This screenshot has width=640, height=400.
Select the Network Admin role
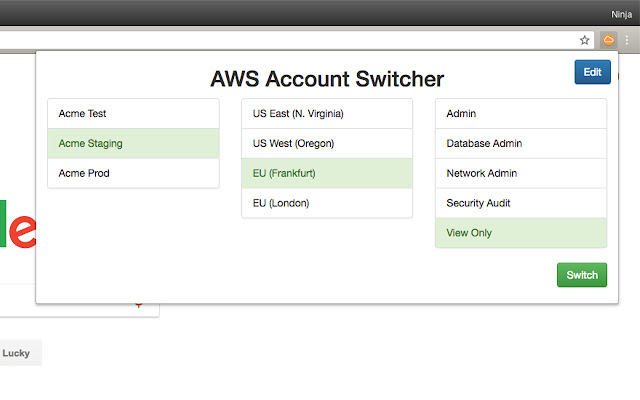(521, 173)
